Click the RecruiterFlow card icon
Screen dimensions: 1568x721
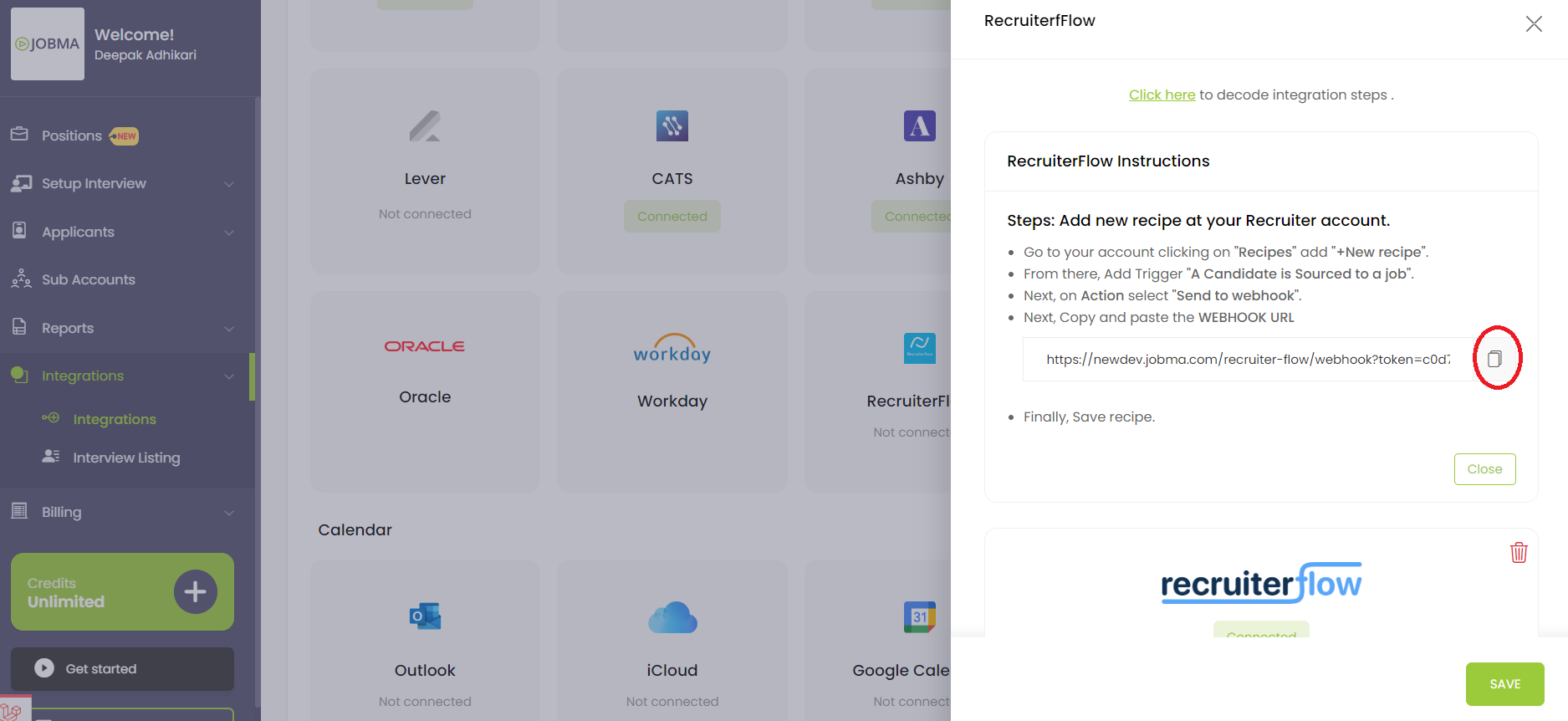pos(920,348)
